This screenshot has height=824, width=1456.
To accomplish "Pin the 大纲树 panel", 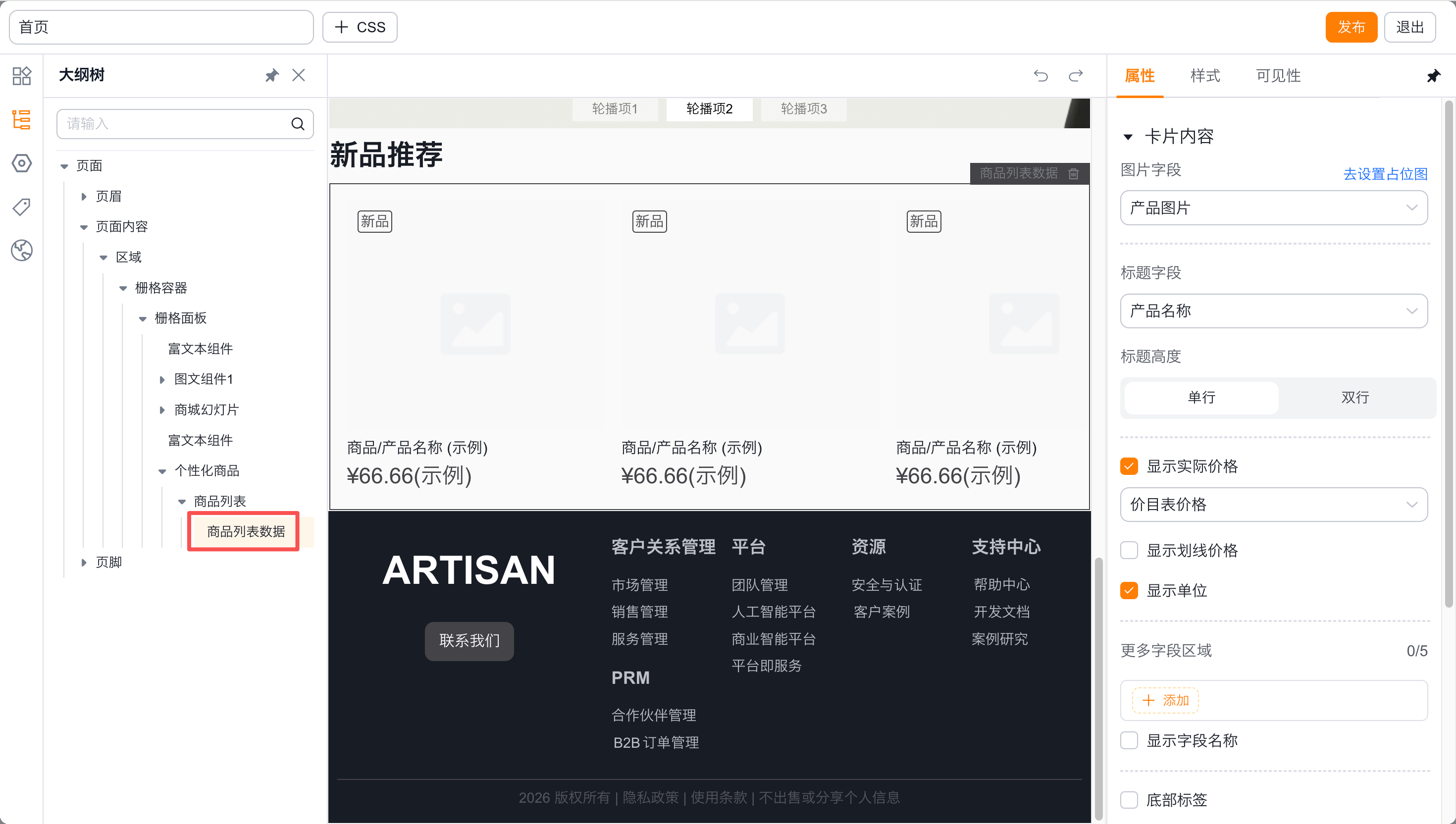I will 271,75.
